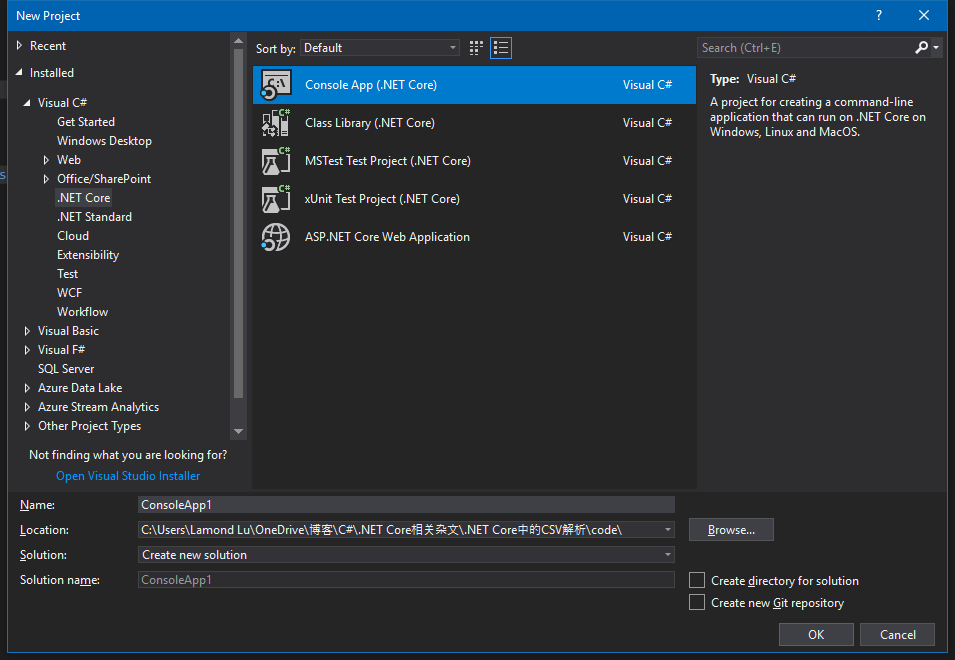Expand the Other Project Types node
This screenshot has height=660, width=955.
pyautogui.click(x=27, y=426)
